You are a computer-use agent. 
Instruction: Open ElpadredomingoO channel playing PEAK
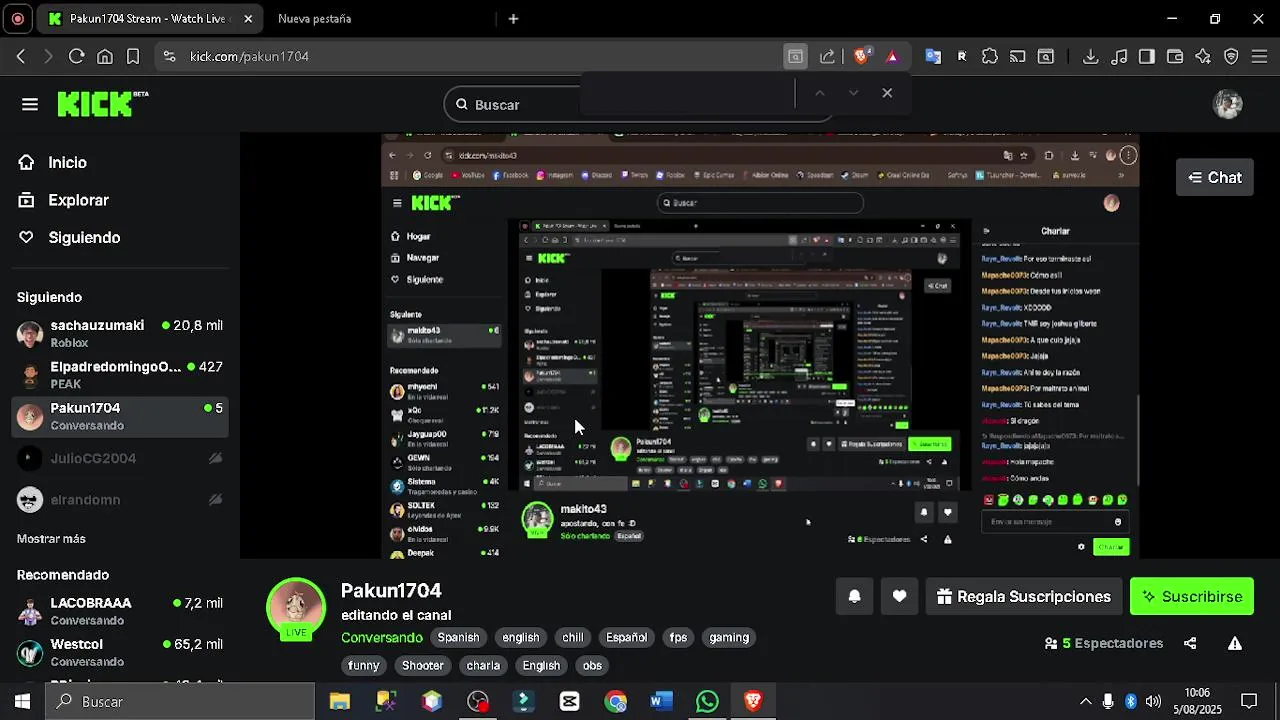[x=120, y=375]
